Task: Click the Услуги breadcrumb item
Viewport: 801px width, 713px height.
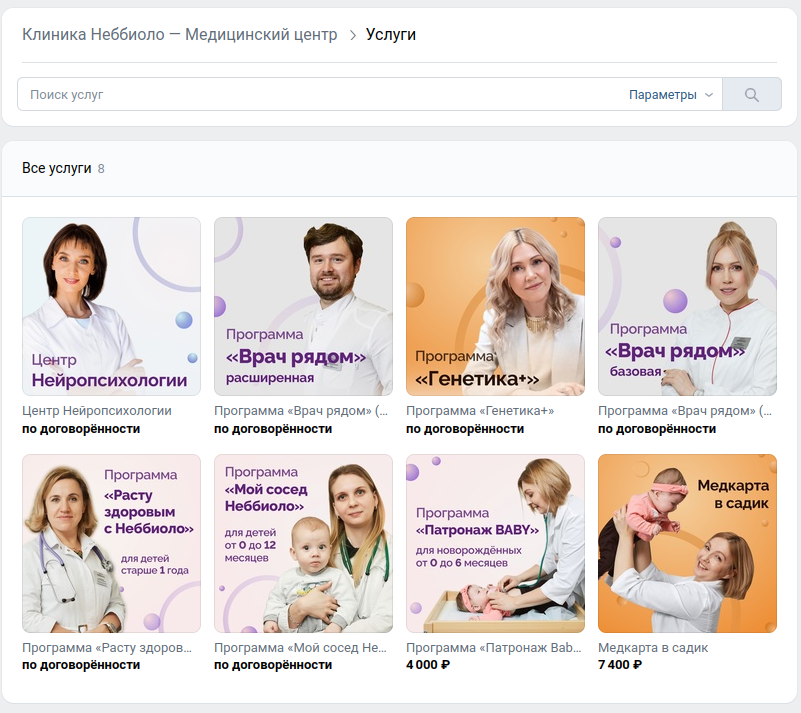Action: tap(391, 34)
